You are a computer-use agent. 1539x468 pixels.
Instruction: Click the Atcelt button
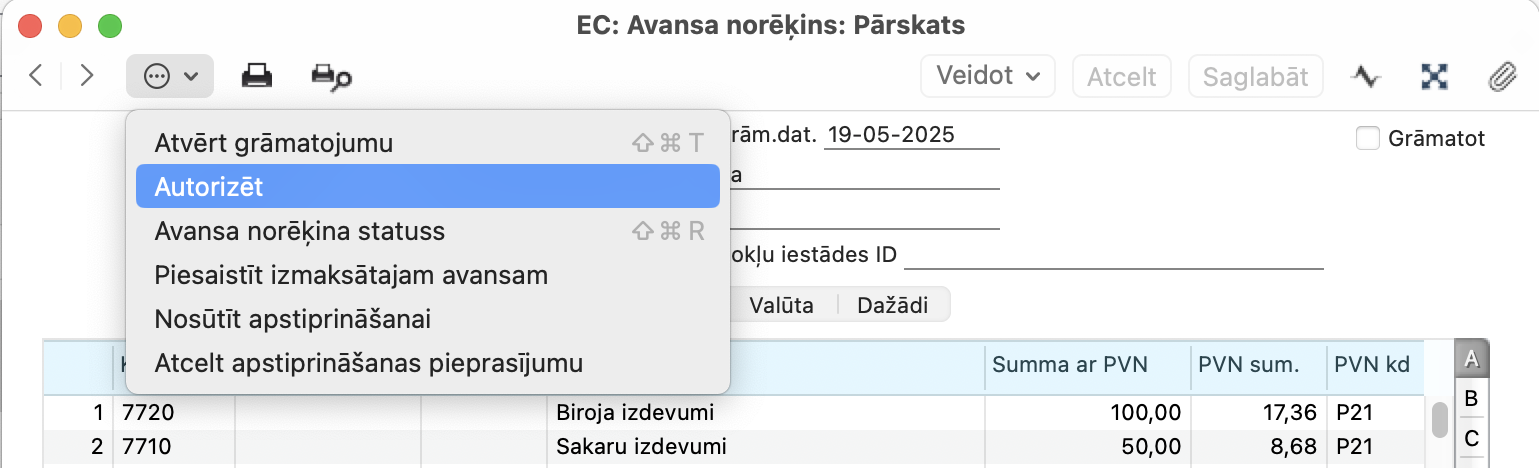[1122, 76]
